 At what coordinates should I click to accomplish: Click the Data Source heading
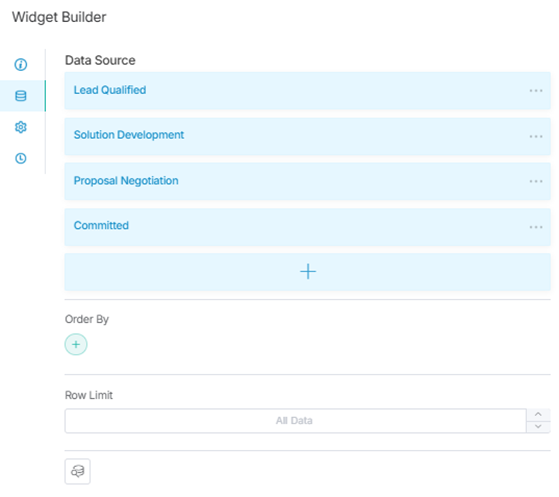(100, 60)
